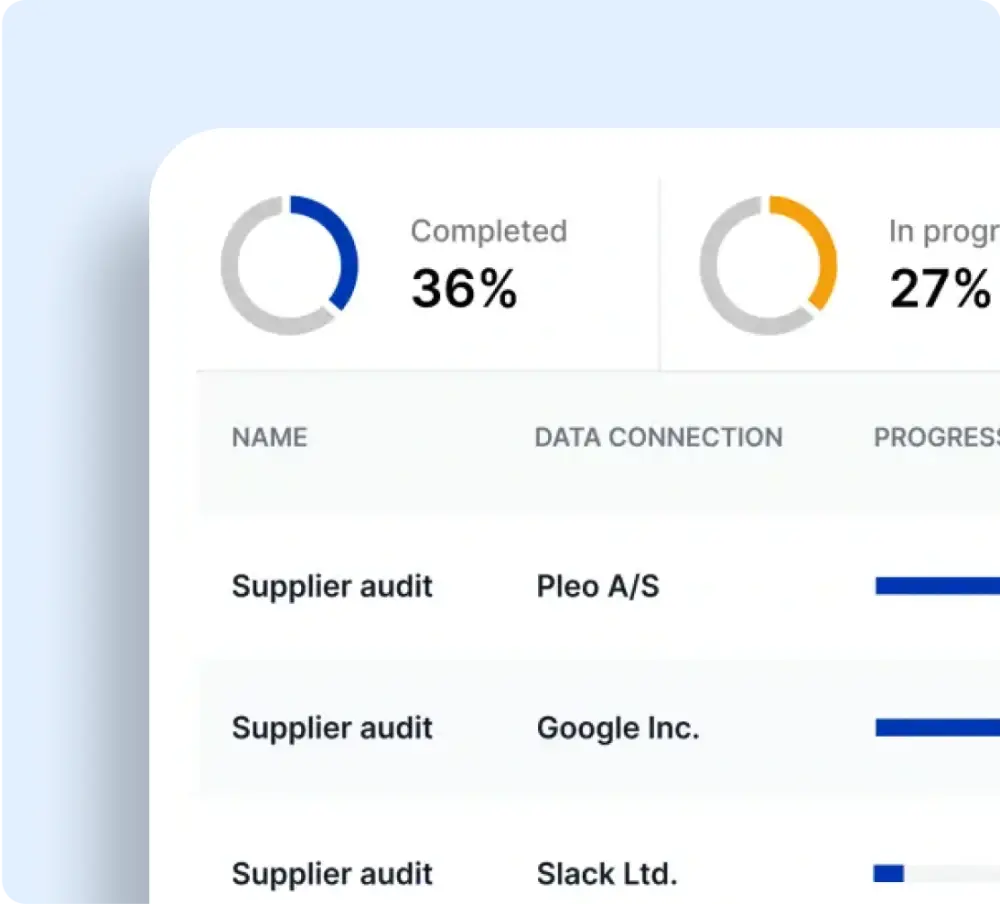Click the Pleo A/S data connection
This screenshot has height=904, width=1000.
point(598,586)
